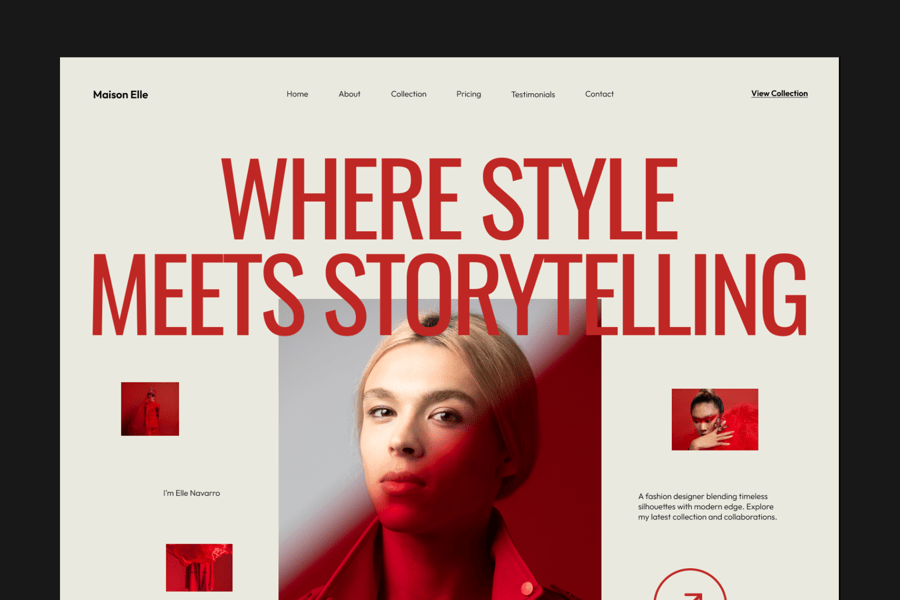900x600 pixels.
Task: Go to the About page
Action: [x=350, y=94]
